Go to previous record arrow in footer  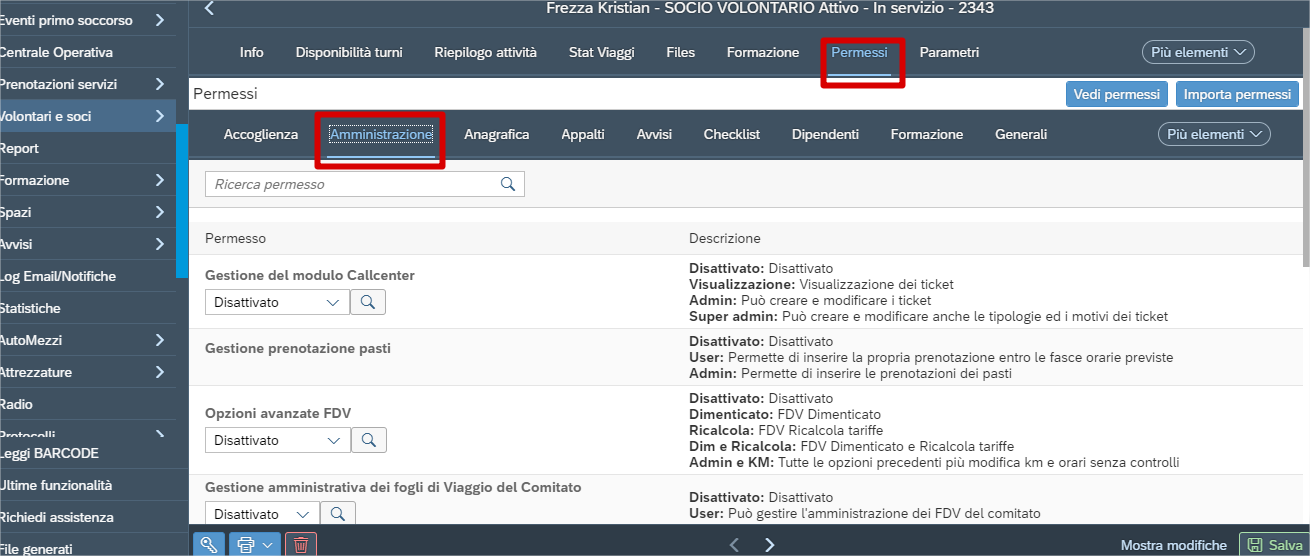pos(735,545)
